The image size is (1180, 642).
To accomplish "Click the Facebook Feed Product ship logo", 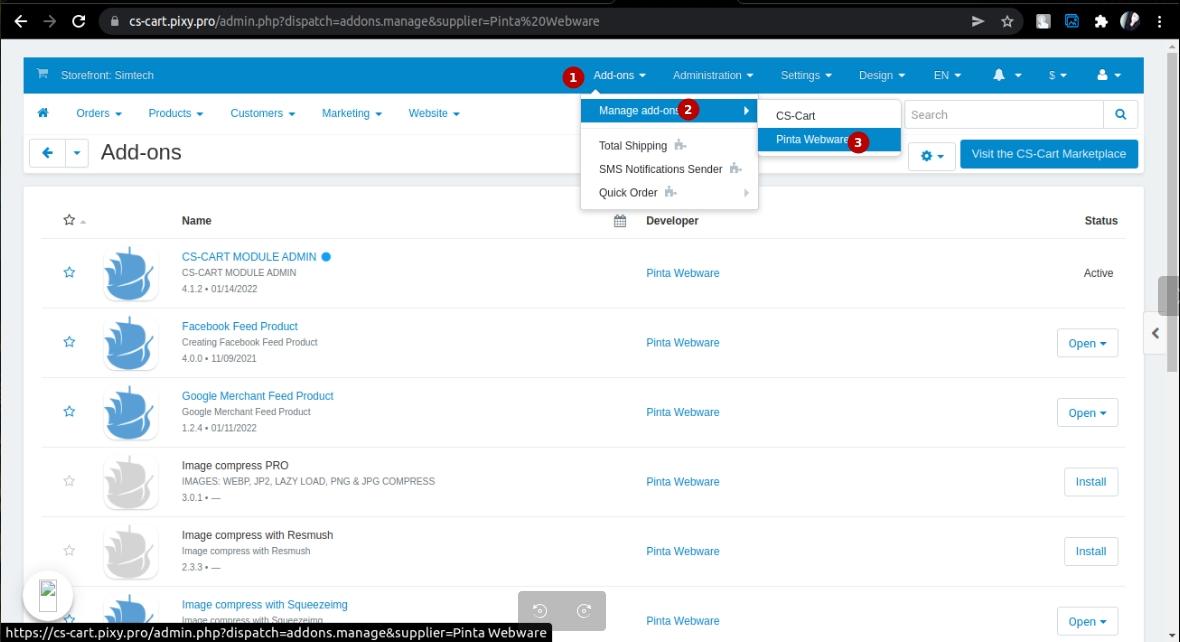I will (129, 343).
